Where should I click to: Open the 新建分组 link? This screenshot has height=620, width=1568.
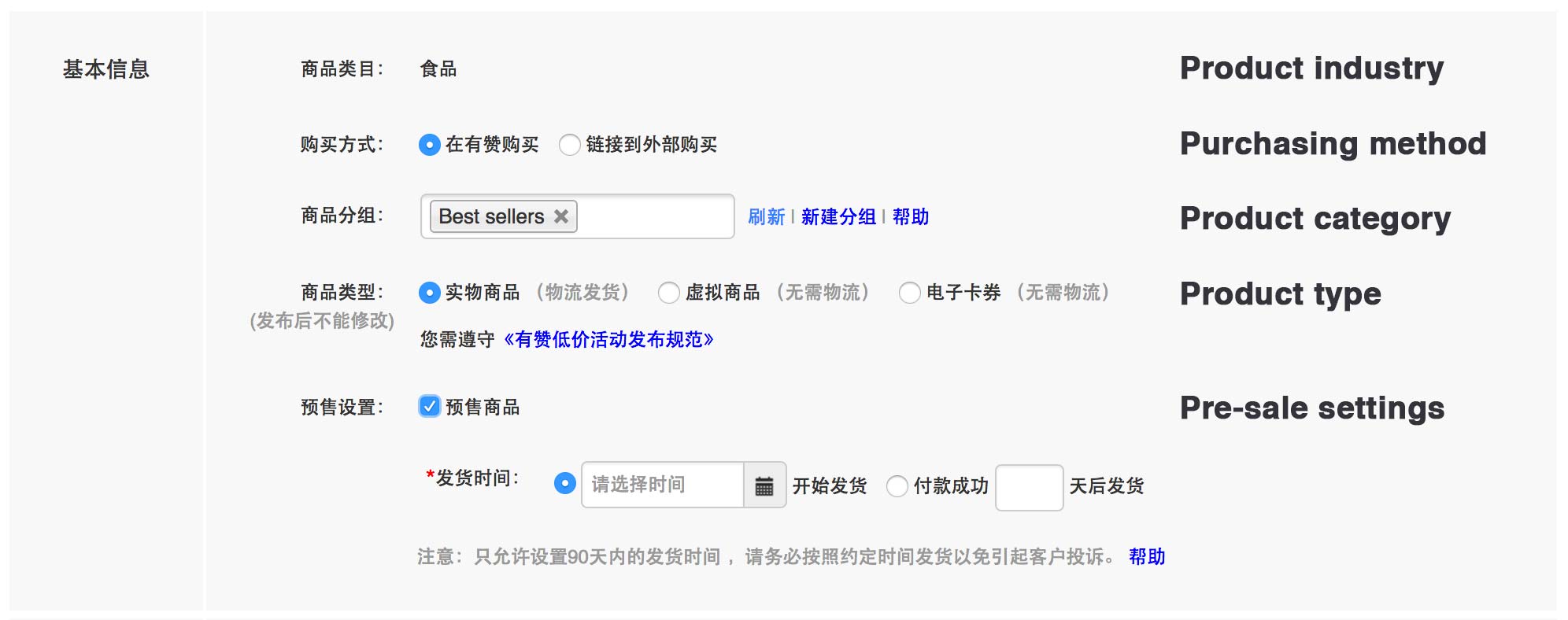(x=838, y=216)
